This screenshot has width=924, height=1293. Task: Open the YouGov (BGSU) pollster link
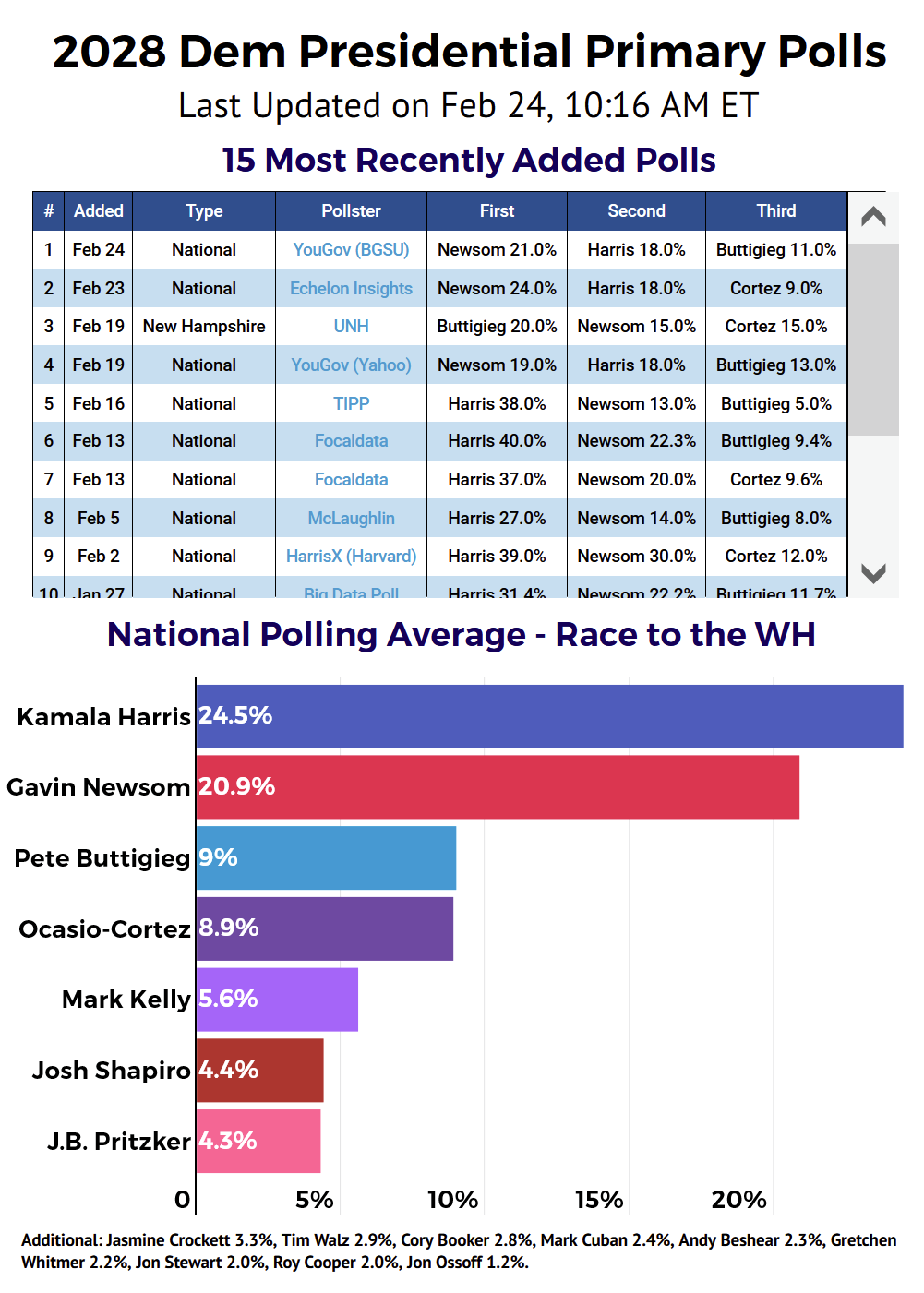click(x=351, y=250)
